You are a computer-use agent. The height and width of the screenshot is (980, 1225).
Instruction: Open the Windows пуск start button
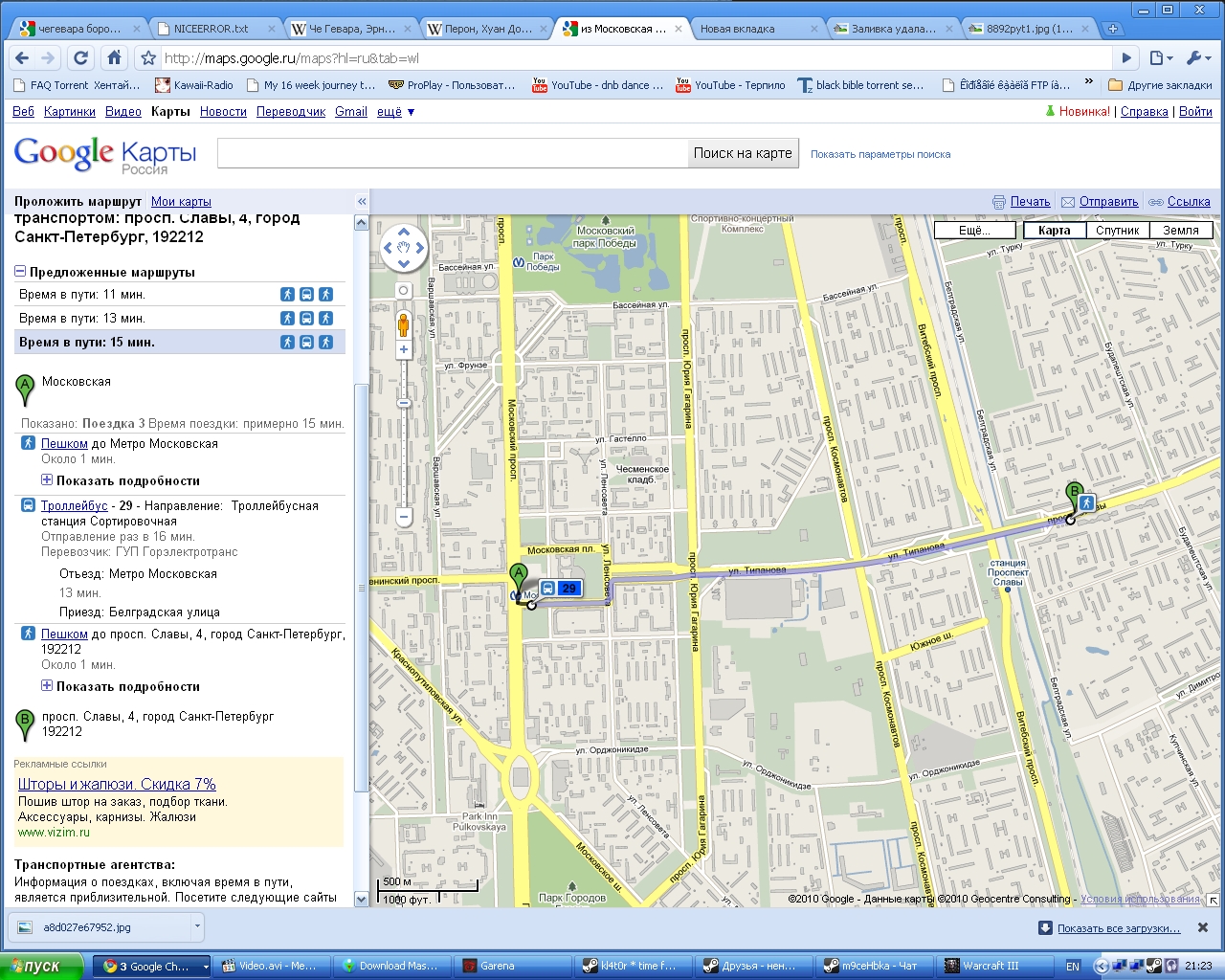(x=44, y=967)
